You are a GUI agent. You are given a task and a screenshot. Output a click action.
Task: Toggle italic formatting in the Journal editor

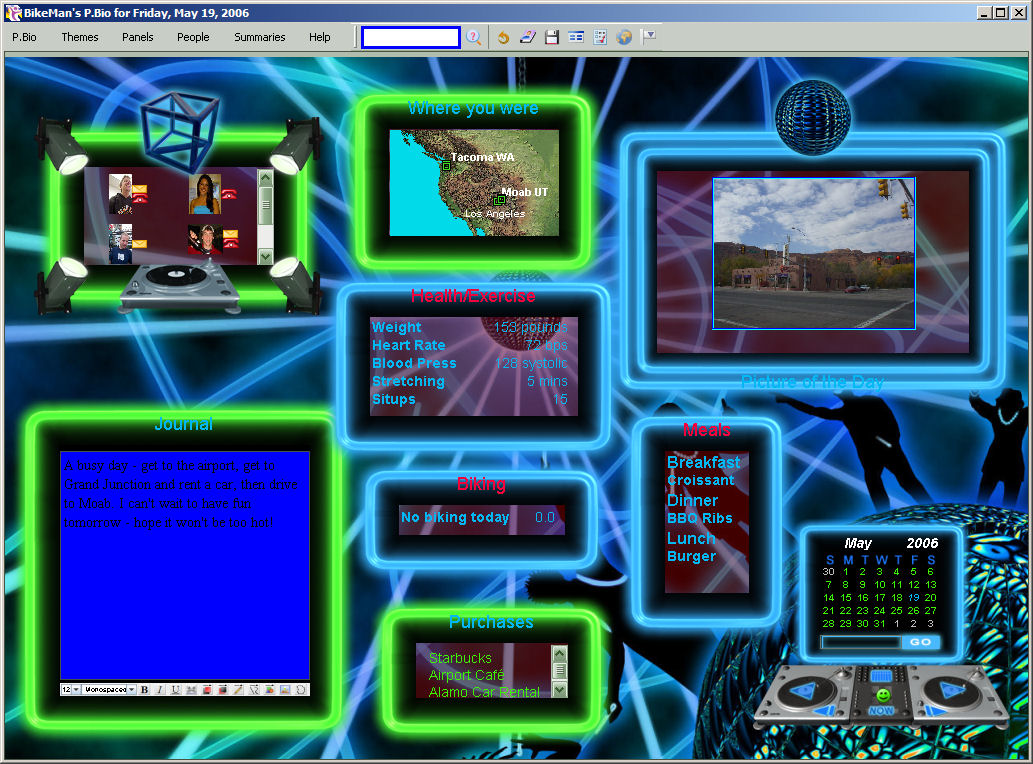[x=160, y=690]
